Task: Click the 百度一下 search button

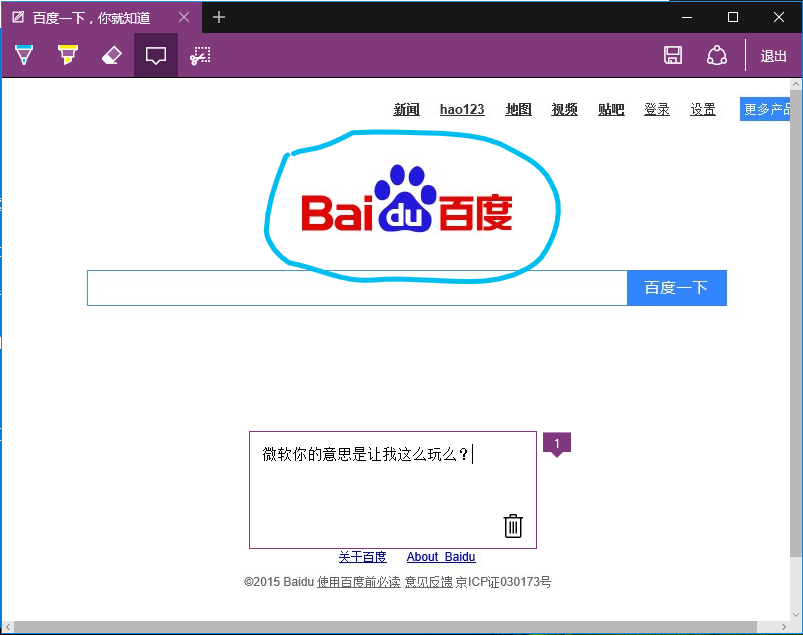Action: point(676,288)
